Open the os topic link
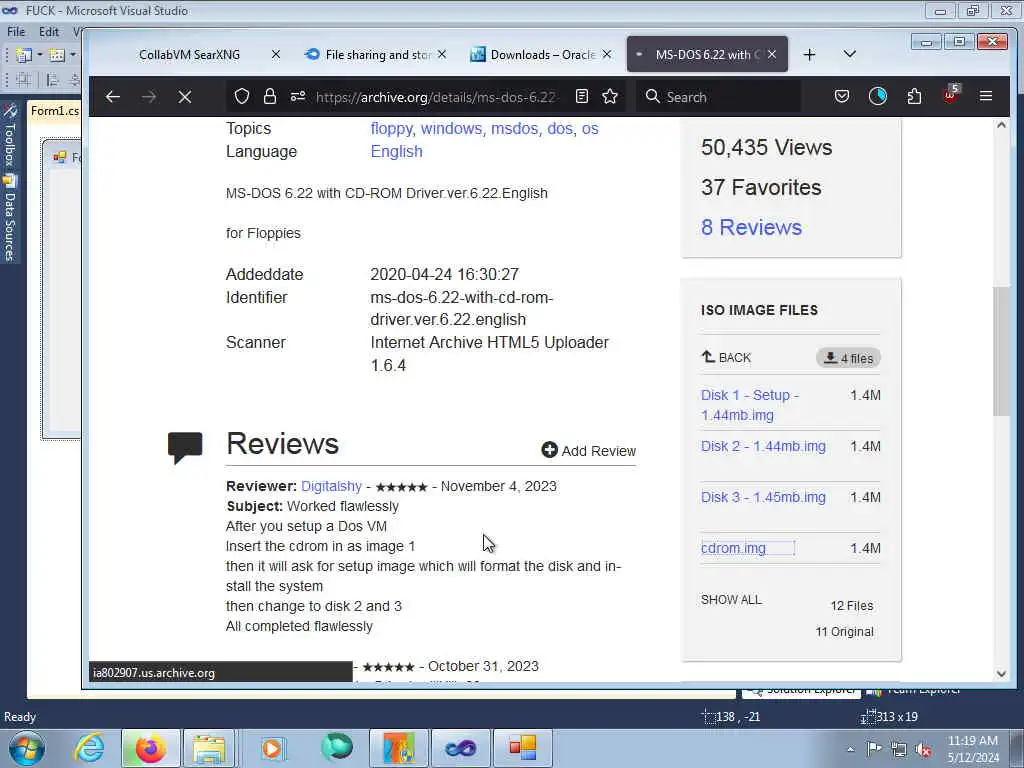This screenshot has width=1024, height=768. (590, 129)
